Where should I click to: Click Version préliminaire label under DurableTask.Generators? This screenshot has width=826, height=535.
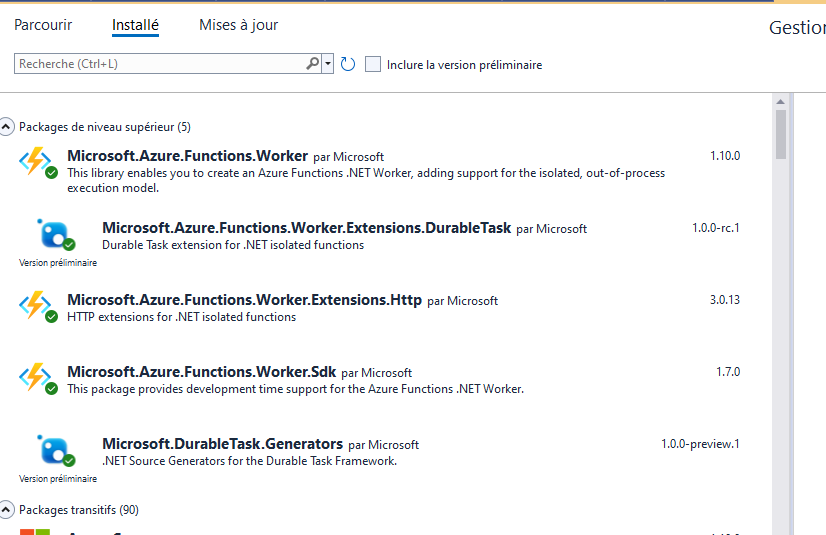(x=58, y=479)
